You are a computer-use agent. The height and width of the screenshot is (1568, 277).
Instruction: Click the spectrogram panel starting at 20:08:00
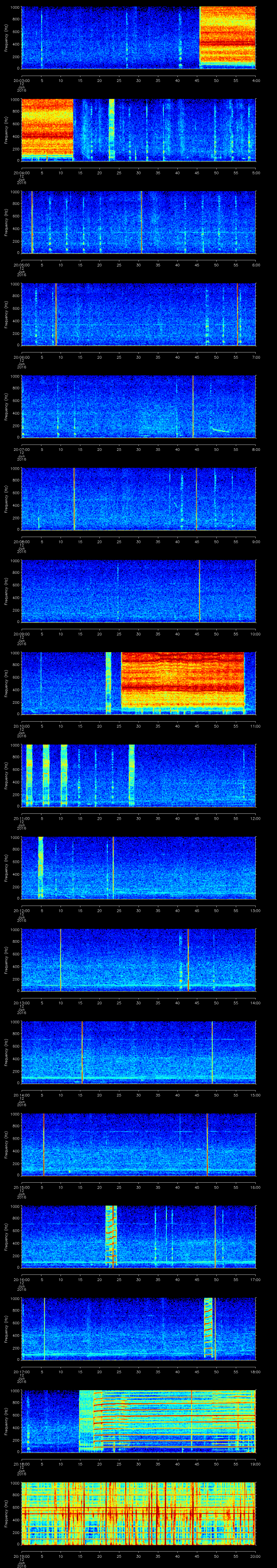point(138,499)
